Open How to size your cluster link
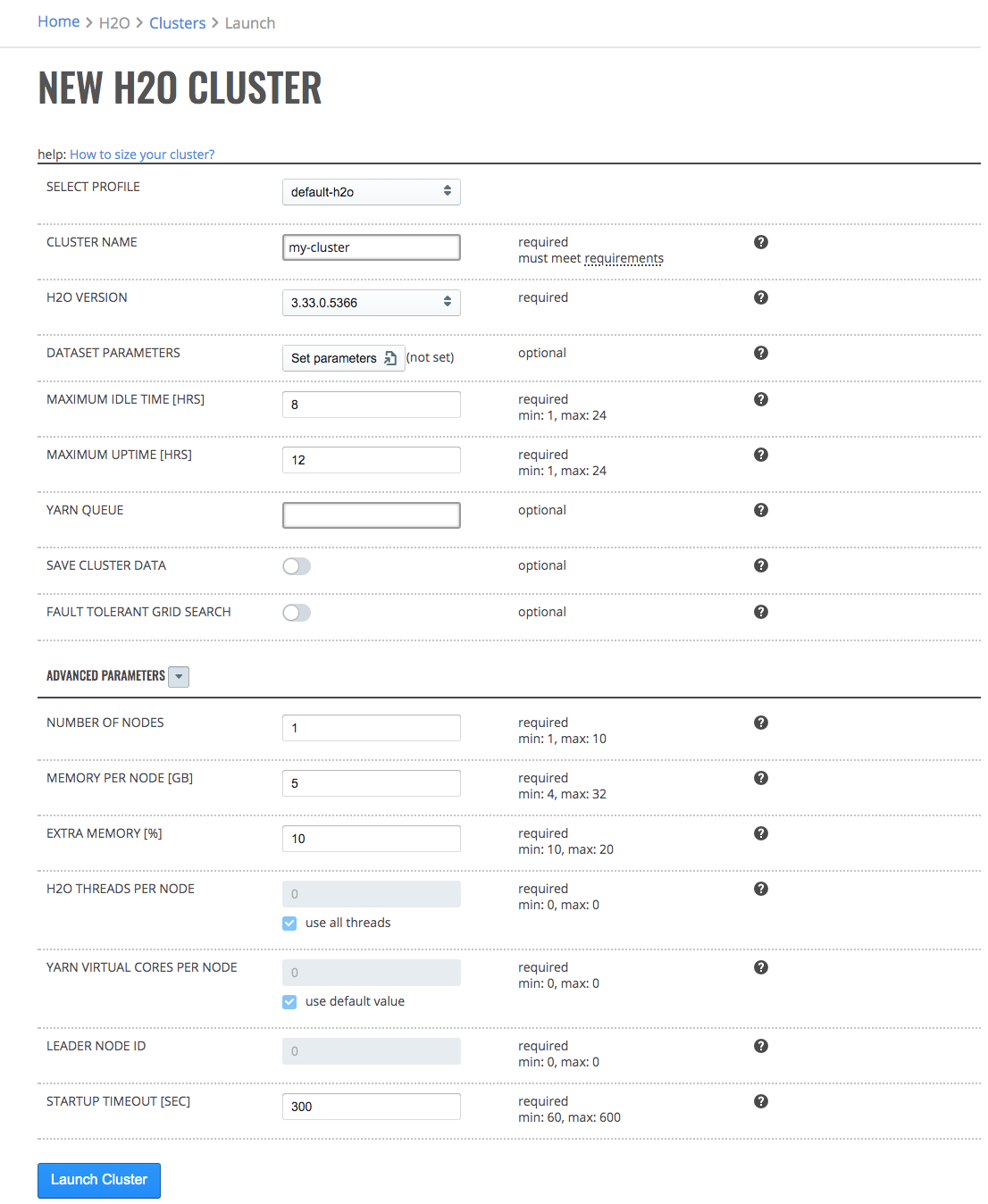The height and width of the screenshot is (1204, 988). pyautogui.click(x=142, y=155)
